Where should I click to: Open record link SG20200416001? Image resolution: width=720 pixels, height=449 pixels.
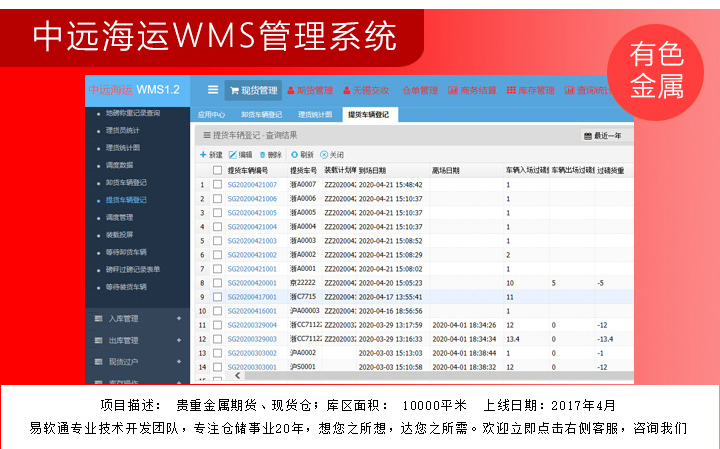[252, 311]
